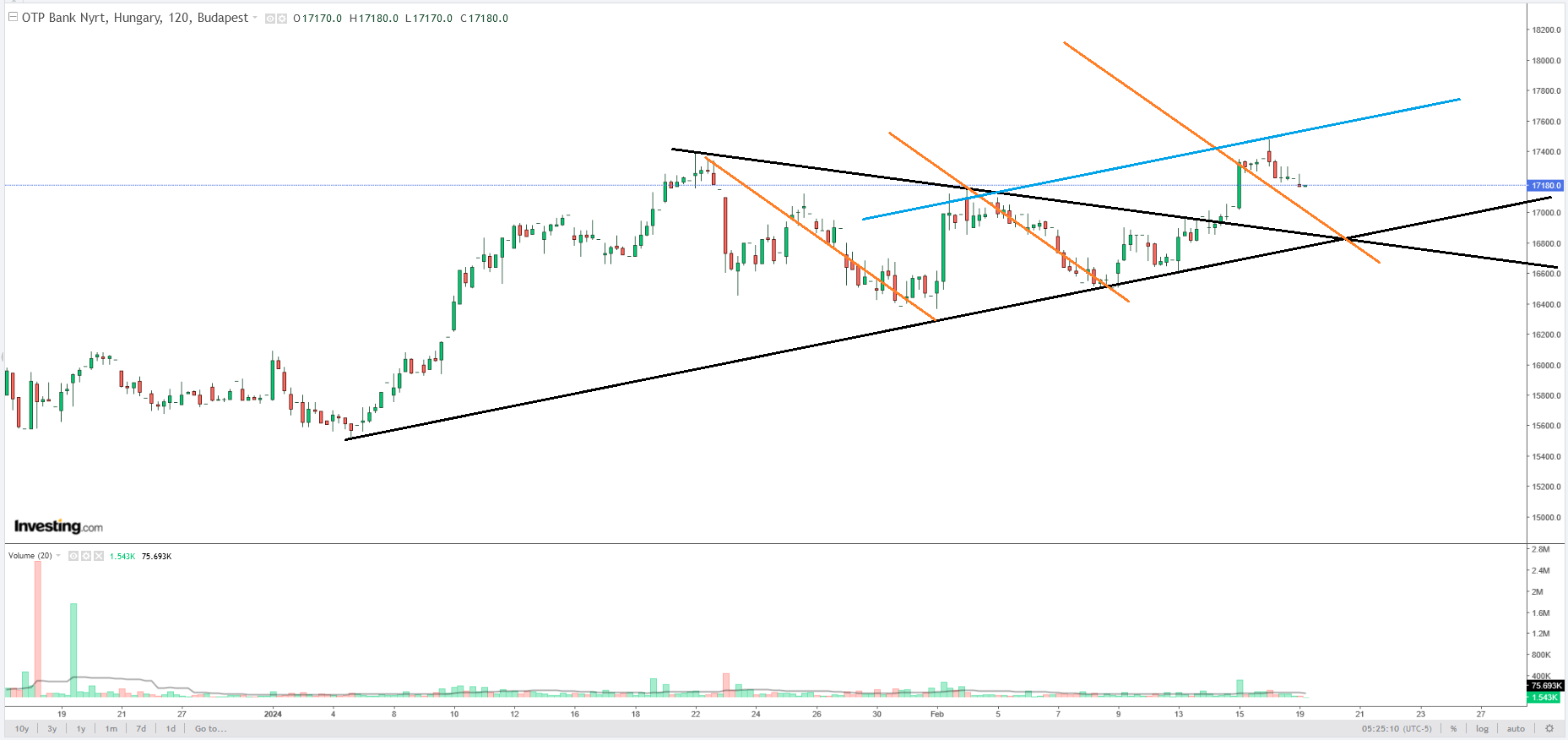The height and width of the screenshot is (740, 1568).
Task: Set chart range to 1d
Action: 171,728
